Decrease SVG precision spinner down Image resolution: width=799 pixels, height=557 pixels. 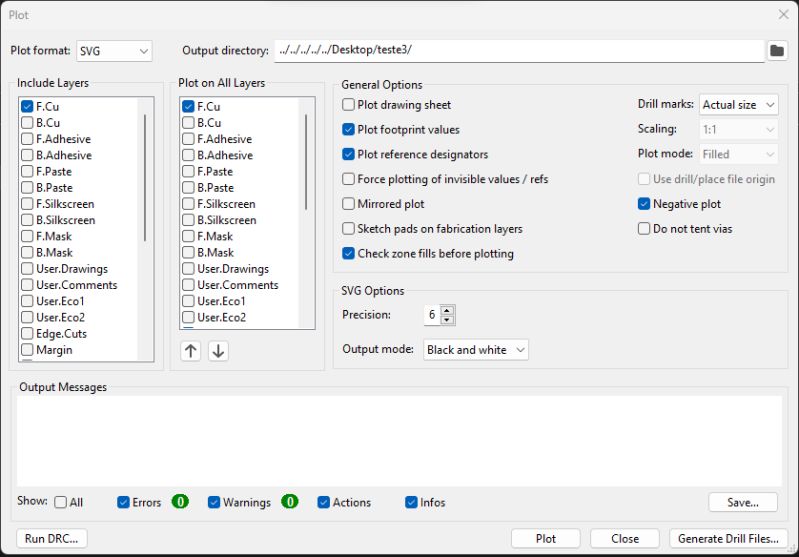[447, 320]
